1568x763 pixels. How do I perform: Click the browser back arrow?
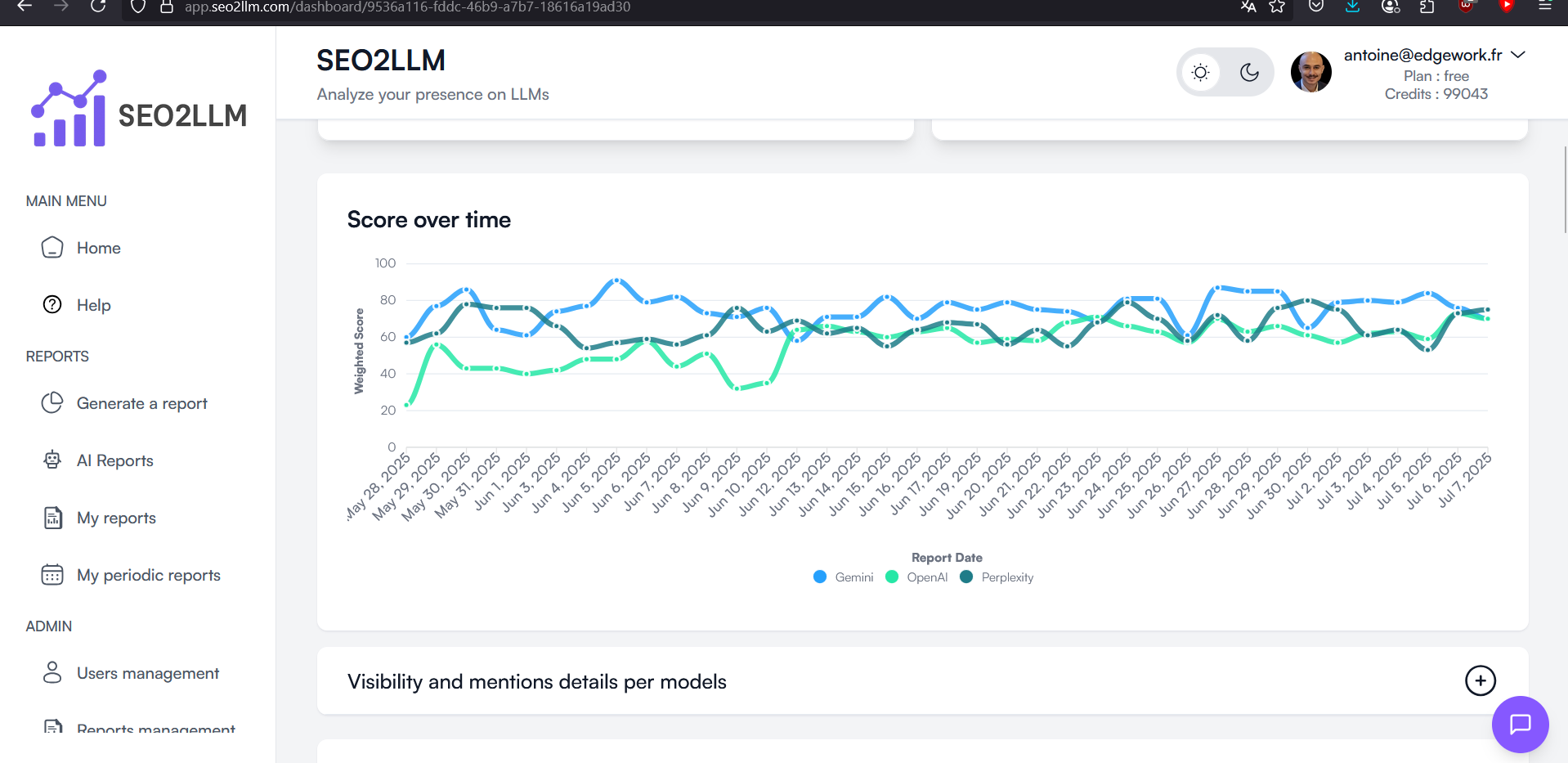(x=25, y=7)
